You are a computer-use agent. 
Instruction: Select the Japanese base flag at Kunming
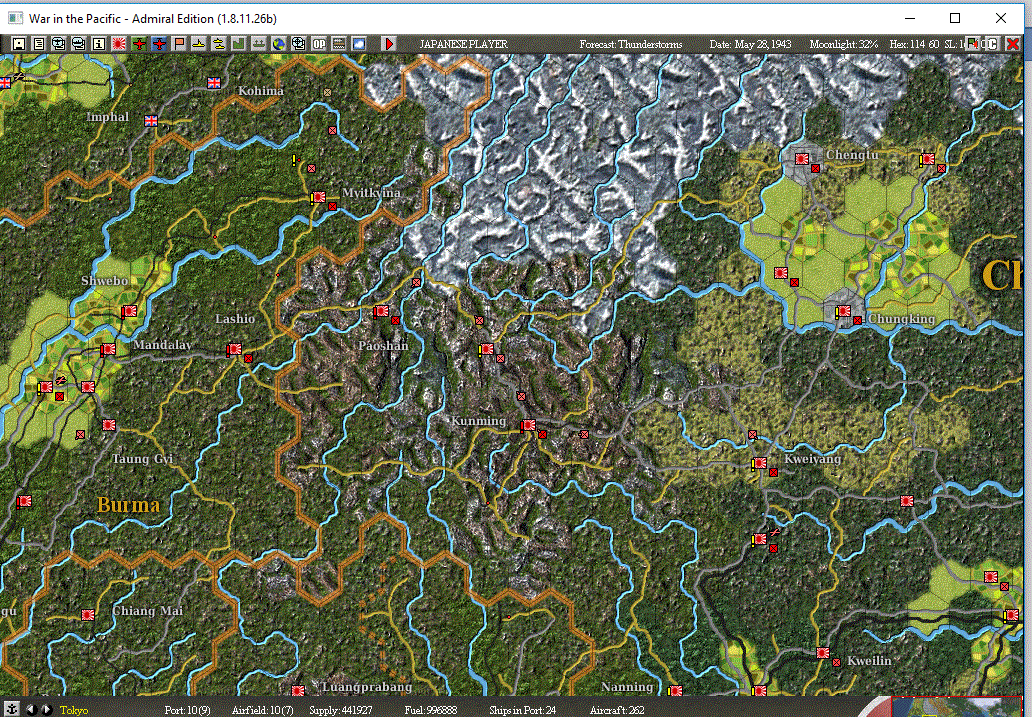tap(528, 426)
